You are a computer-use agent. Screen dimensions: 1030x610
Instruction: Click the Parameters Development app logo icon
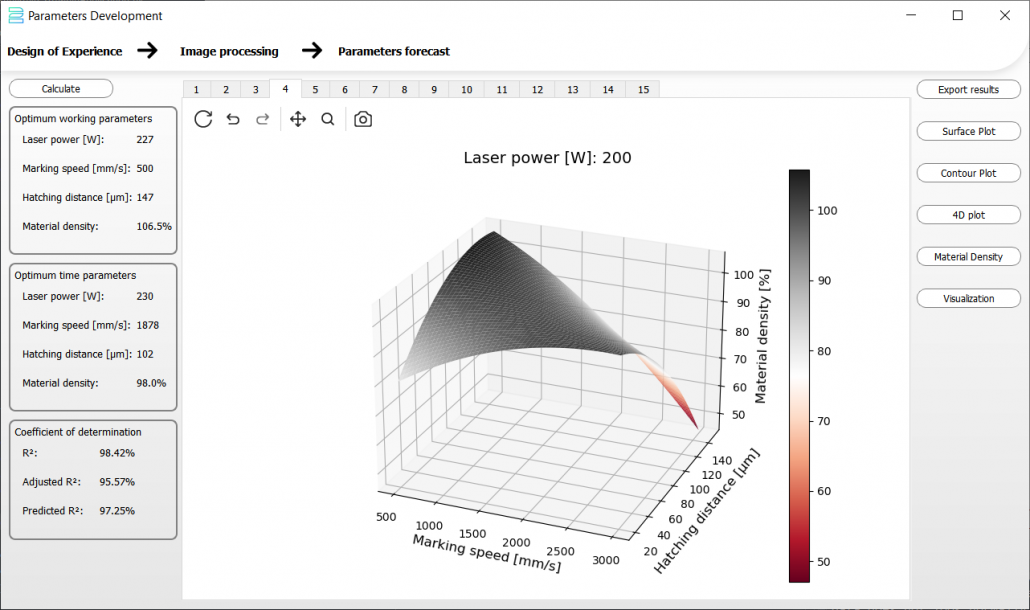point(16,15)
